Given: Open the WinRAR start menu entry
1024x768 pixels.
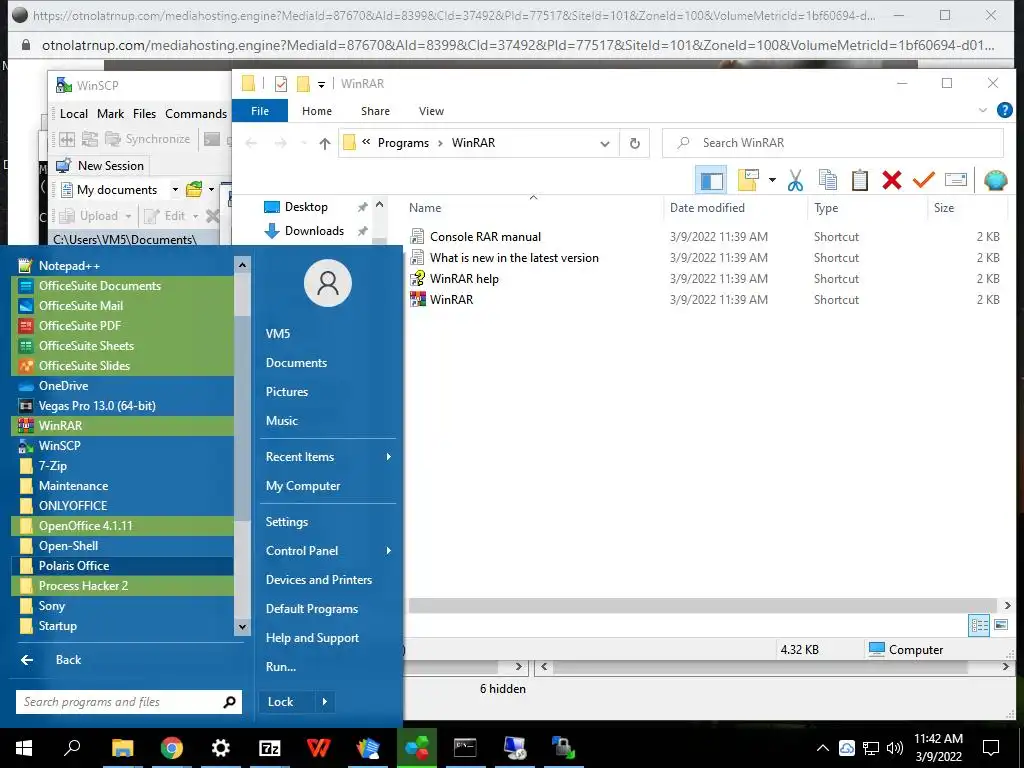Looking at the screenshot, I should (x=122, y=426).
